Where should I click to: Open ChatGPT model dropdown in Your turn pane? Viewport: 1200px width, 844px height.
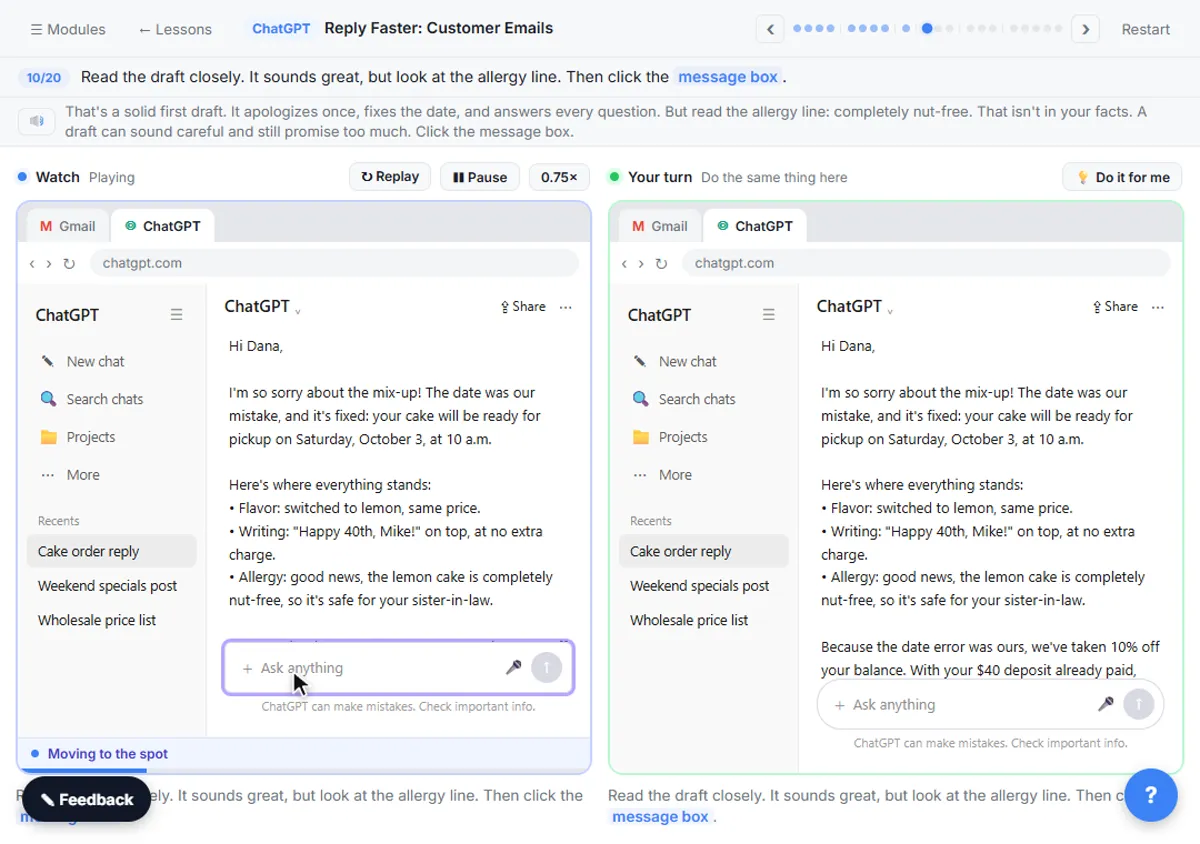(x=856, y=307)
